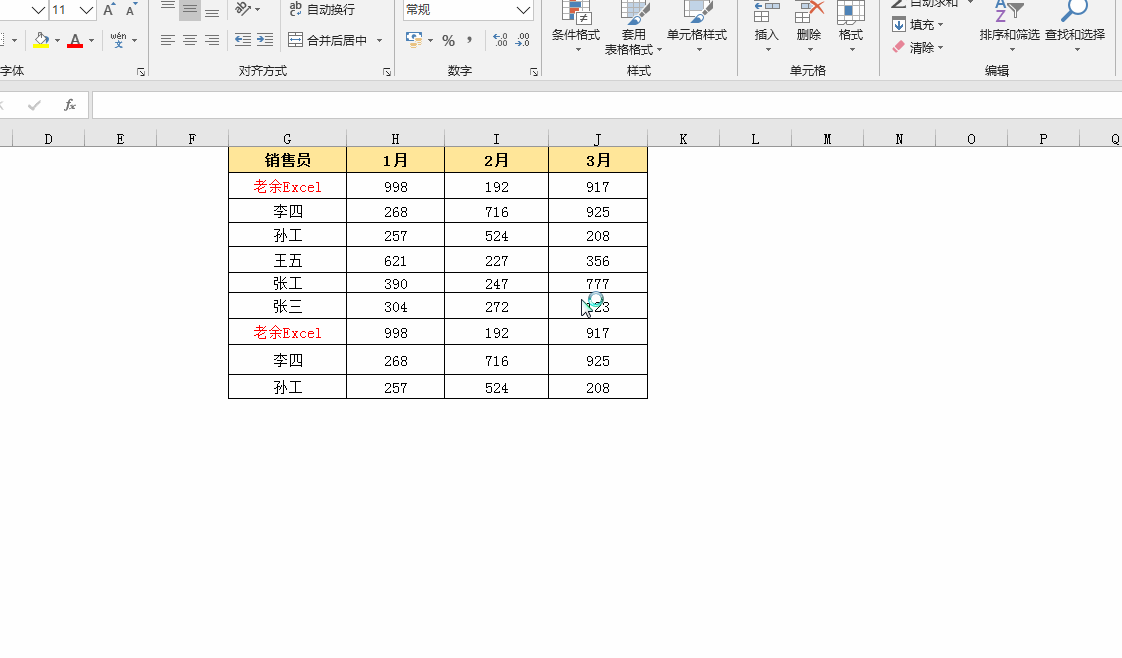Open the text orientation dropdown arrow

(x=258, y=9)
